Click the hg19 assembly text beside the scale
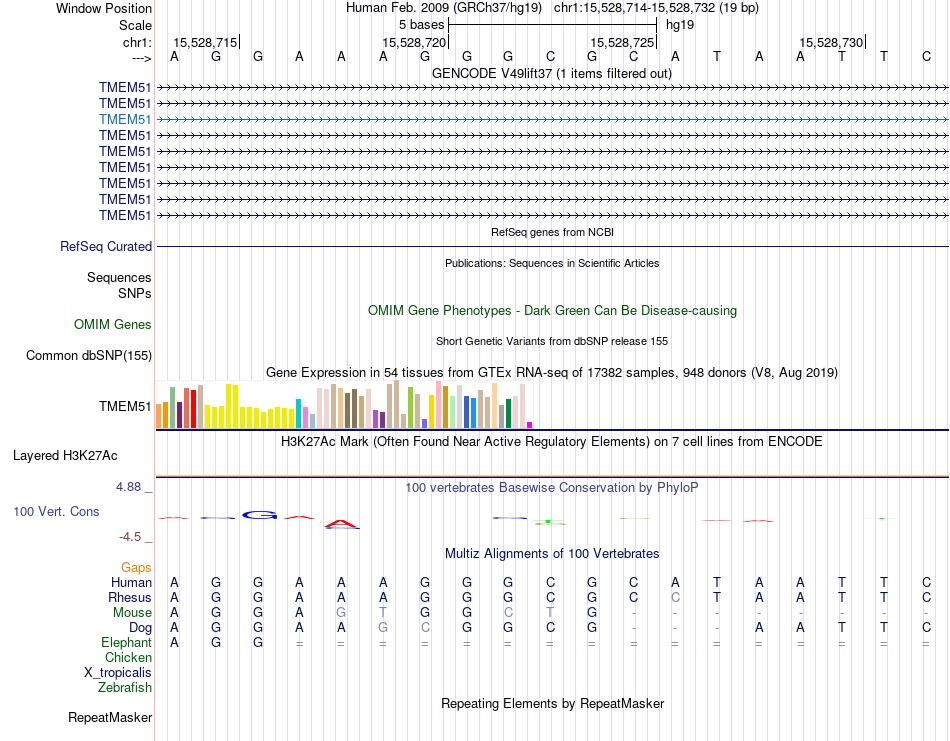The image size is (950, 741). [x=680, y=25]
